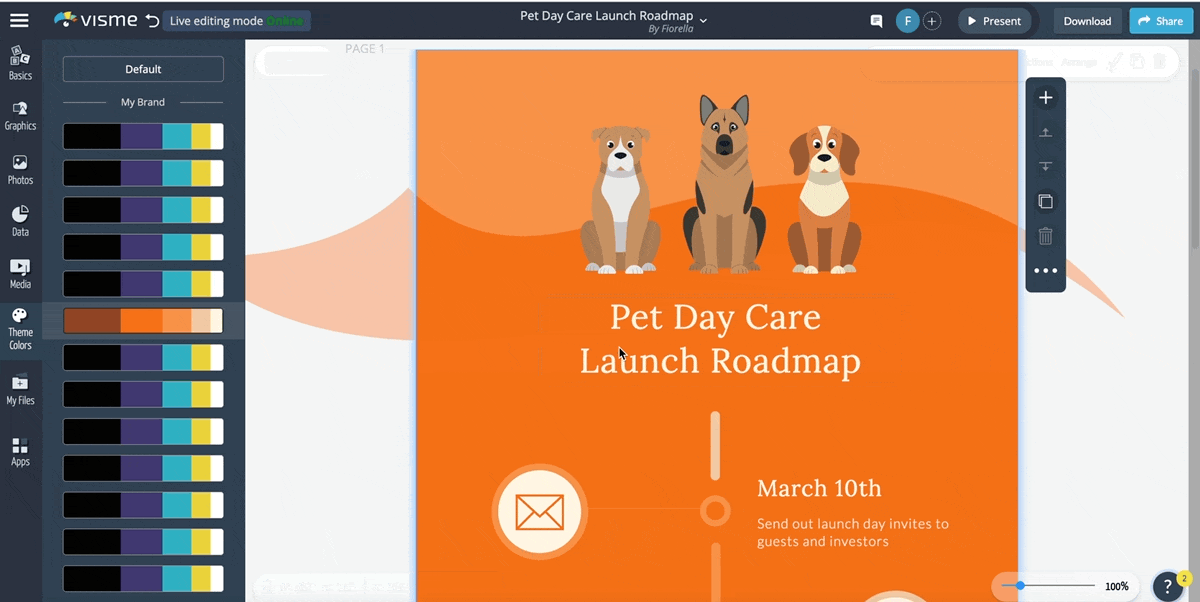Click the Download button
The image size is (1200, 602).
coord(1087,21)
